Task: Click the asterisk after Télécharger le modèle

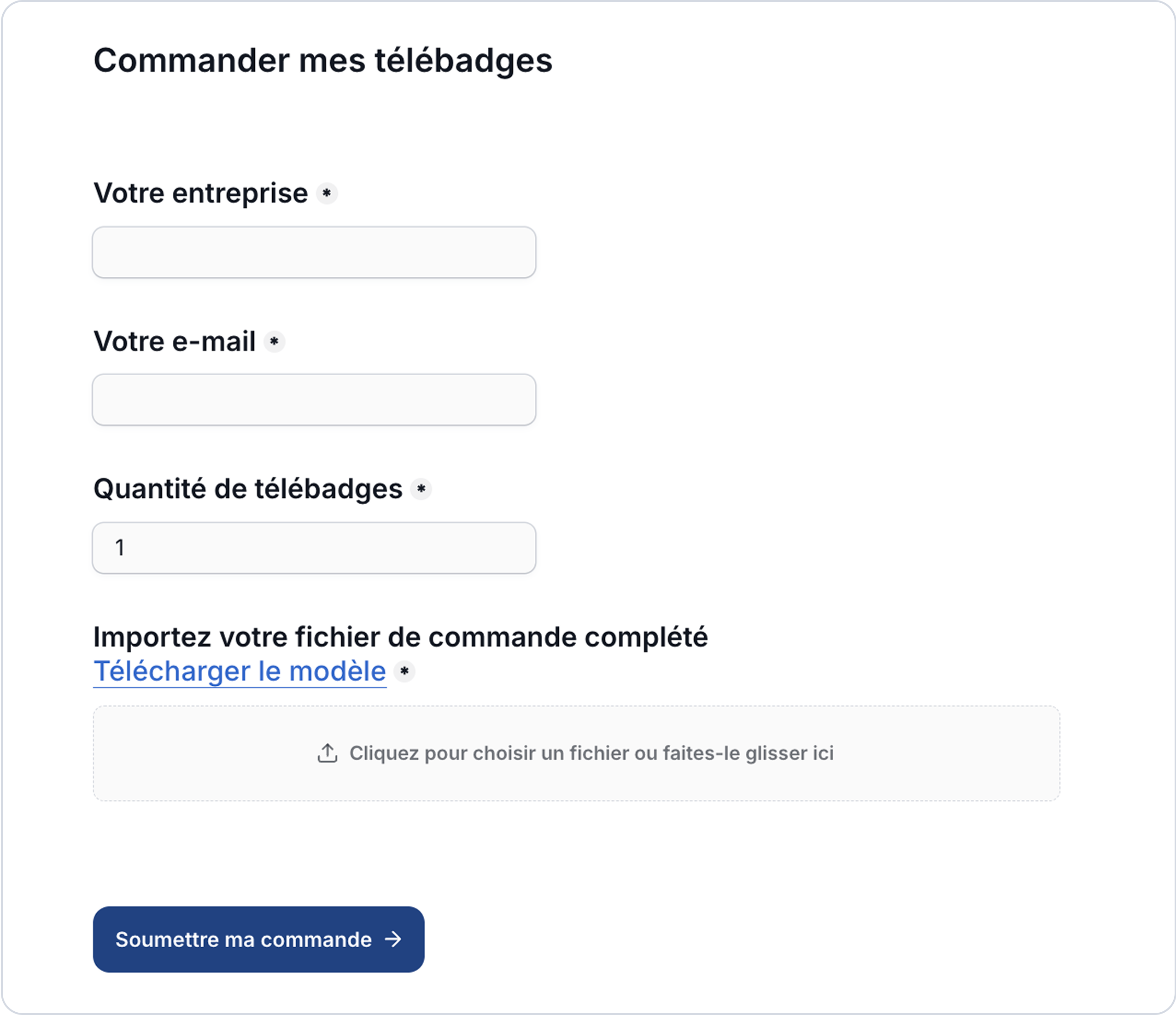Action: [x=404, y=672]
